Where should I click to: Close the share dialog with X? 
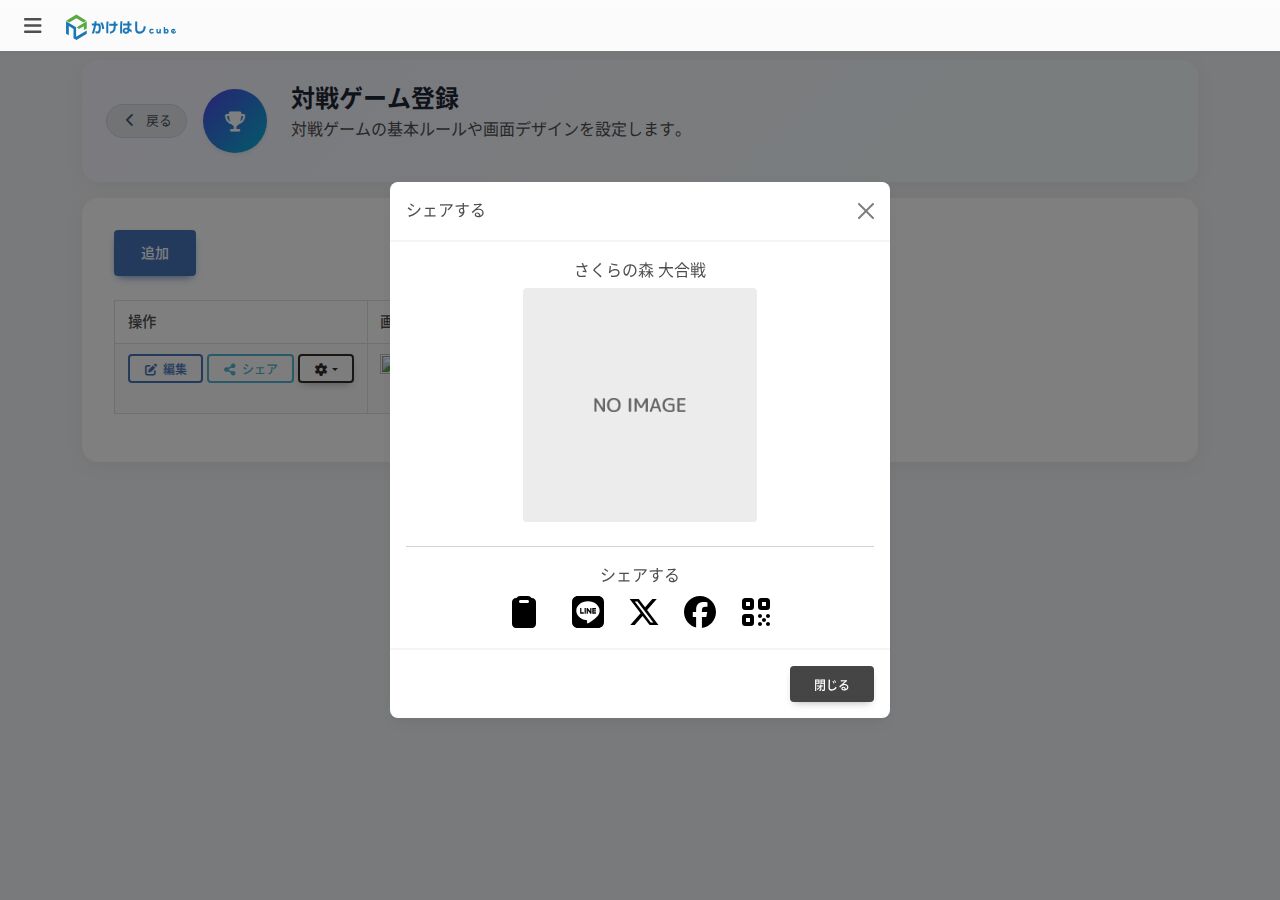pyautogui.click(x=866, y=211)
